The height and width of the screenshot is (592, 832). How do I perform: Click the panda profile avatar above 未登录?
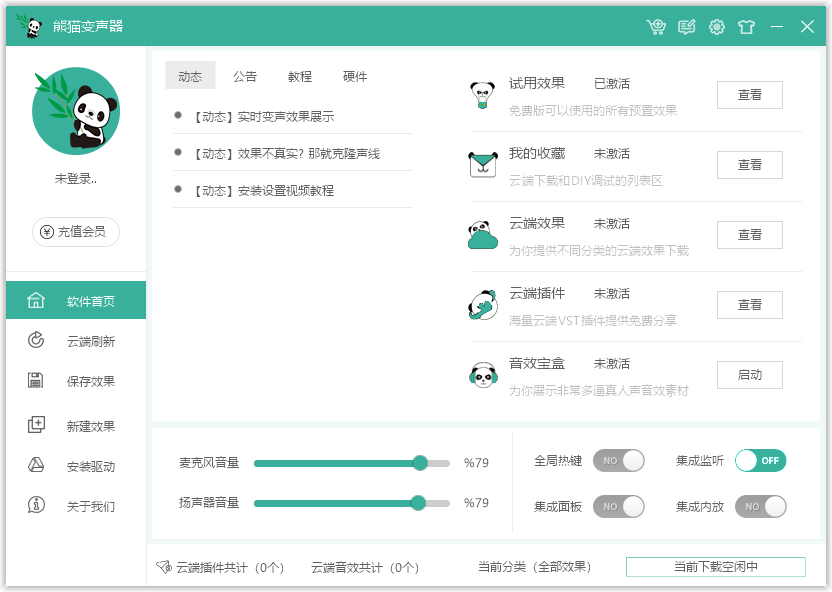click(x=76, y=112)
